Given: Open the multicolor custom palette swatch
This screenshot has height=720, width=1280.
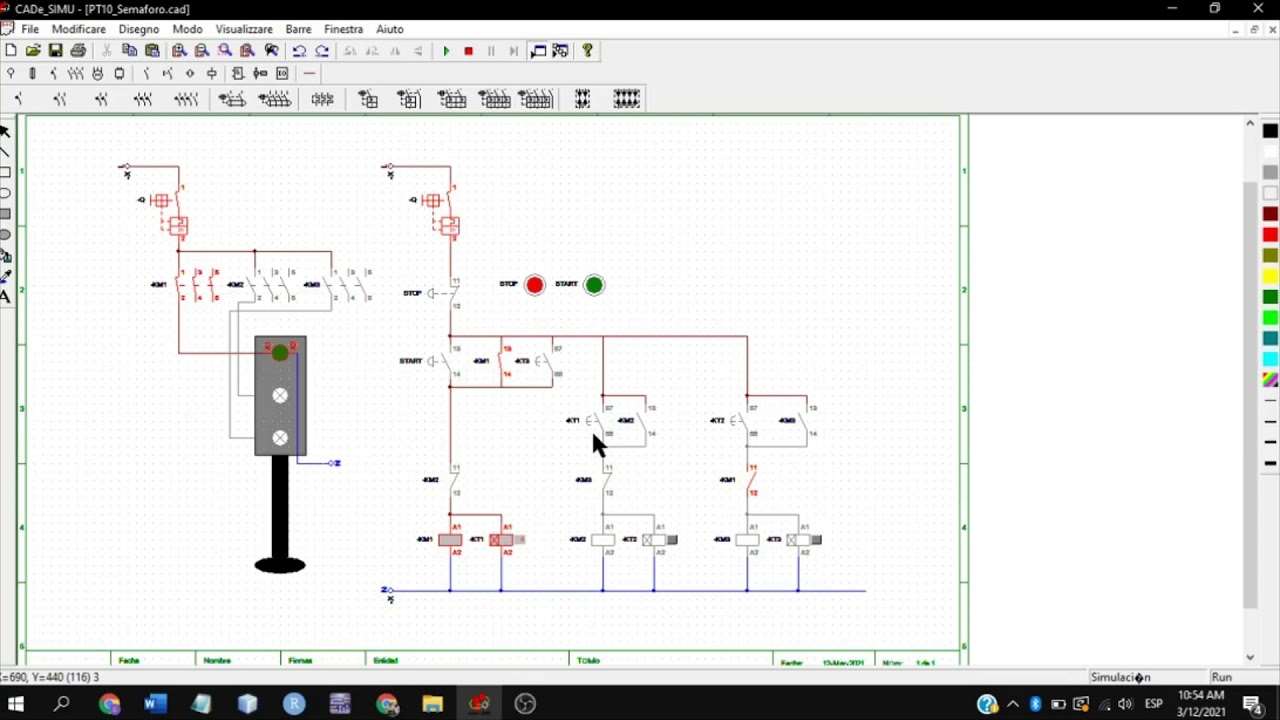Looking at the screenshot, I should (1270, 380).
